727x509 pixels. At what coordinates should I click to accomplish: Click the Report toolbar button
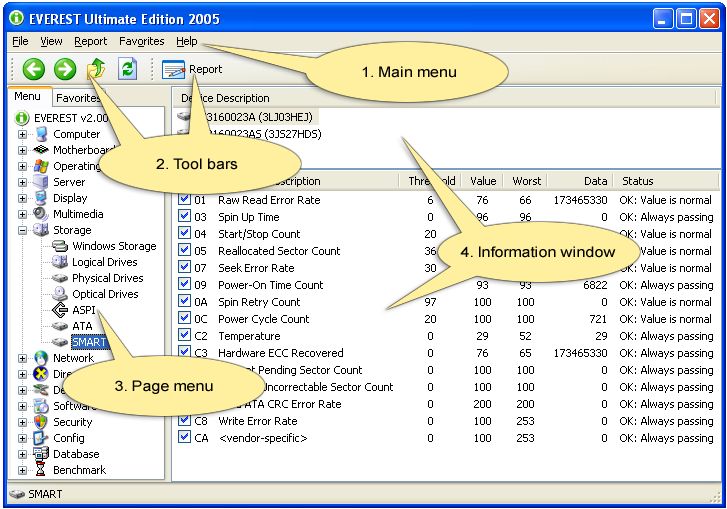point(192,69)
